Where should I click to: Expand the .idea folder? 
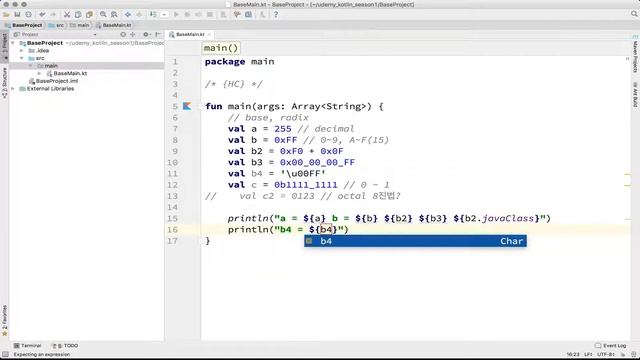point(22,51)
